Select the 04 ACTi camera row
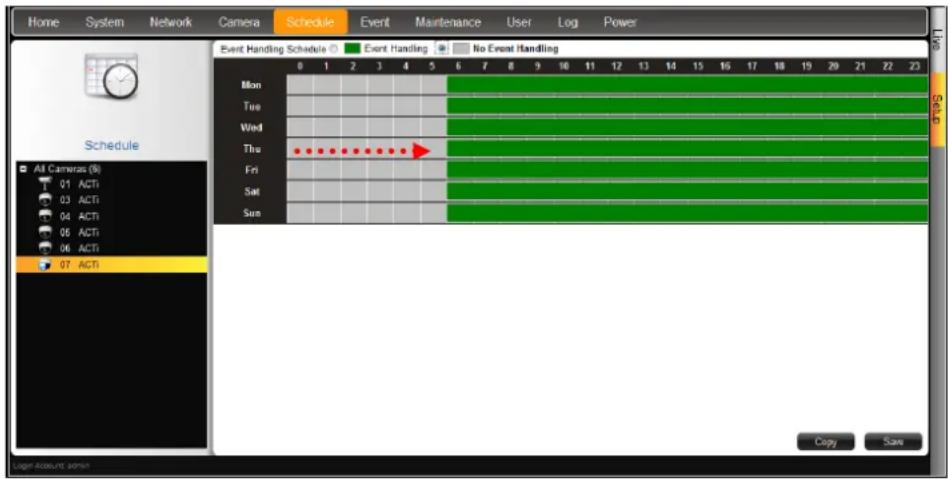Viewport: 948px width, 479px height. coord(111,217)
